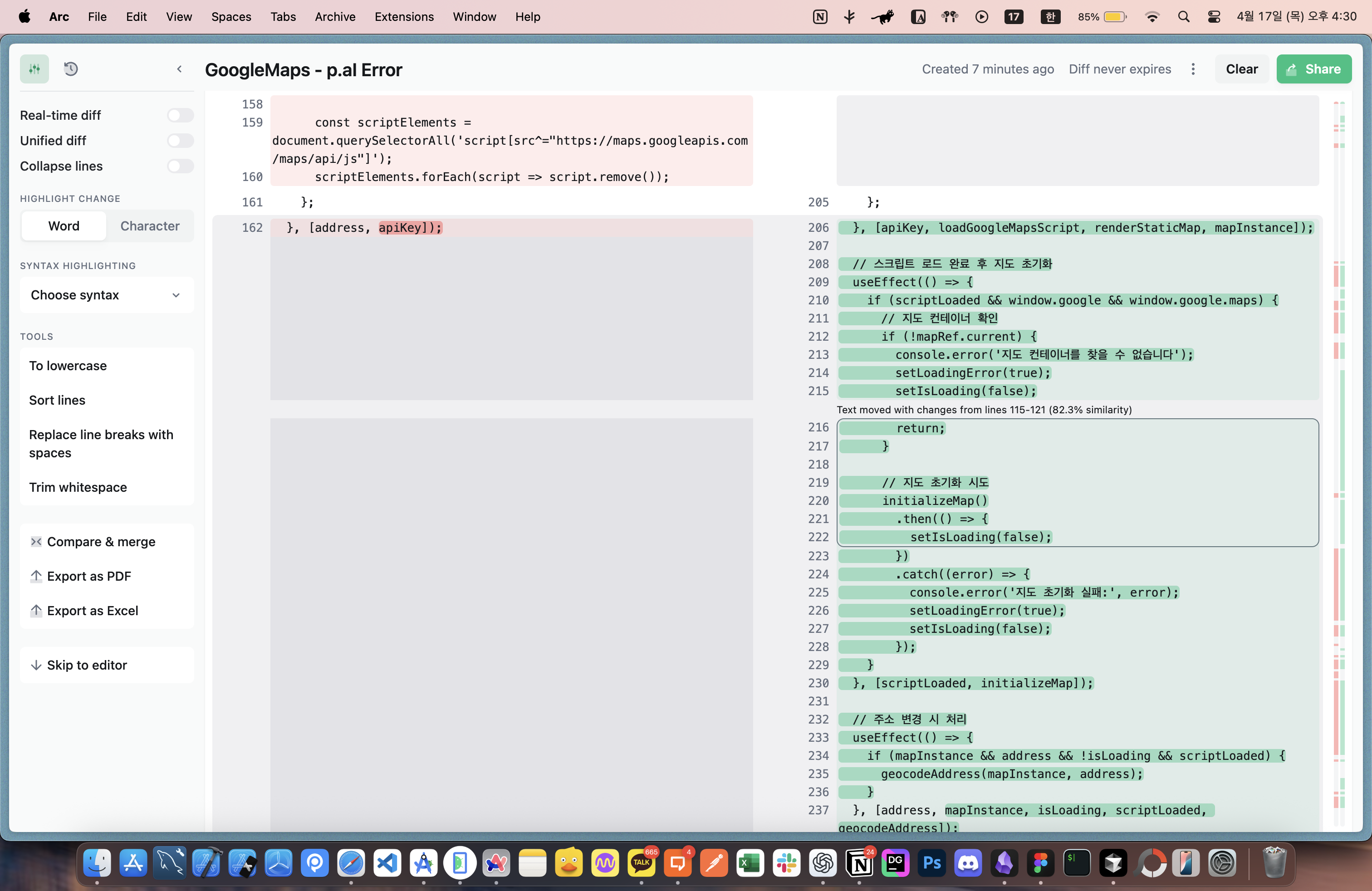Click the Skip to editor down-arrow icon
This screenshot has width=1372, height=891.
point(36,665)
